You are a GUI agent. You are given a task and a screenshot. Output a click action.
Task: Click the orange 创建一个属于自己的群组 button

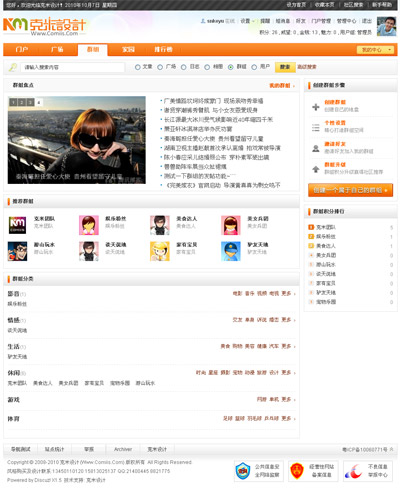350,190
